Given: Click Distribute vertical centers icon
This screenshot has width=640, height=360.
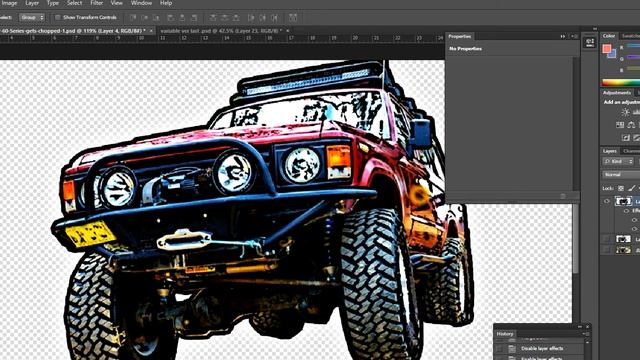Looking at the screenshot, I should (224, 18).
